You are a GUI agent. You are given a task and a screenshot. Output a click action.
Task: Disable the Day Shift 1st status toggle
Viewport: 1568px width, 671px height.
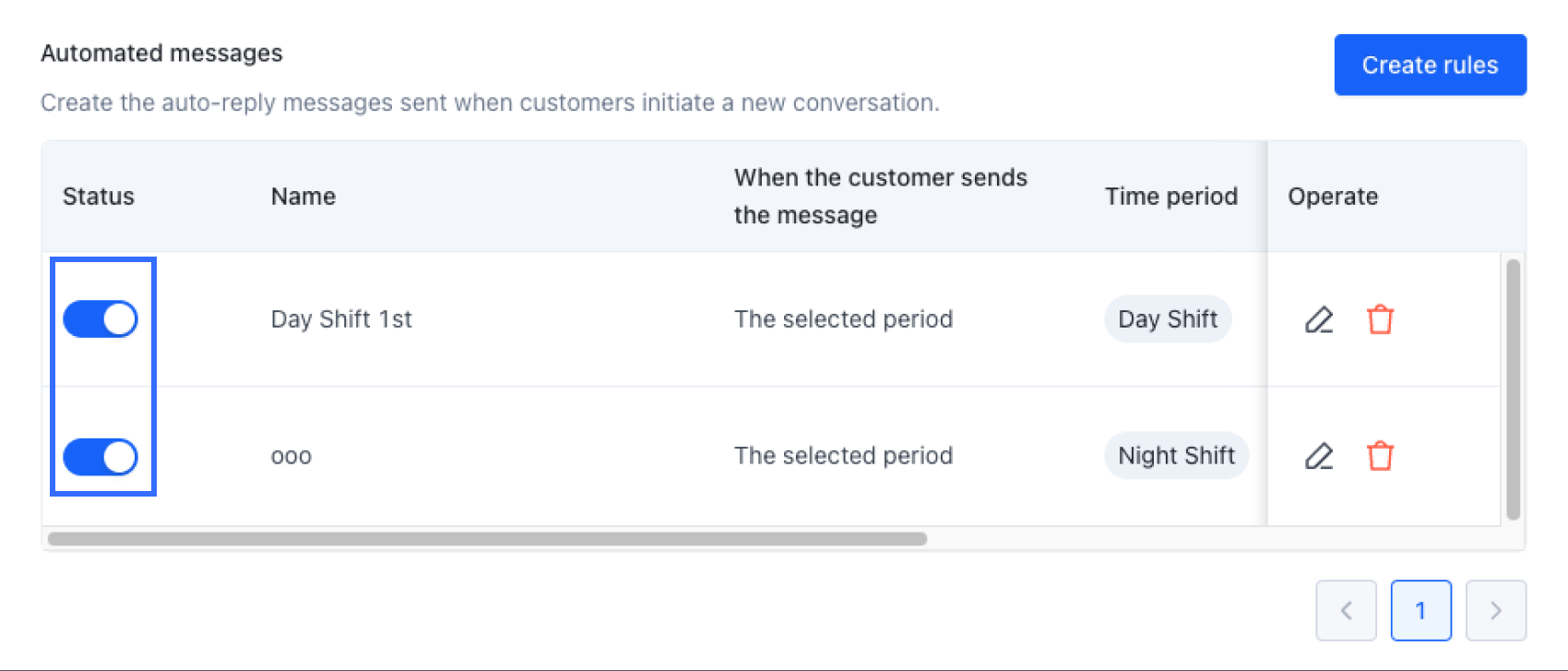click(101, 319)
